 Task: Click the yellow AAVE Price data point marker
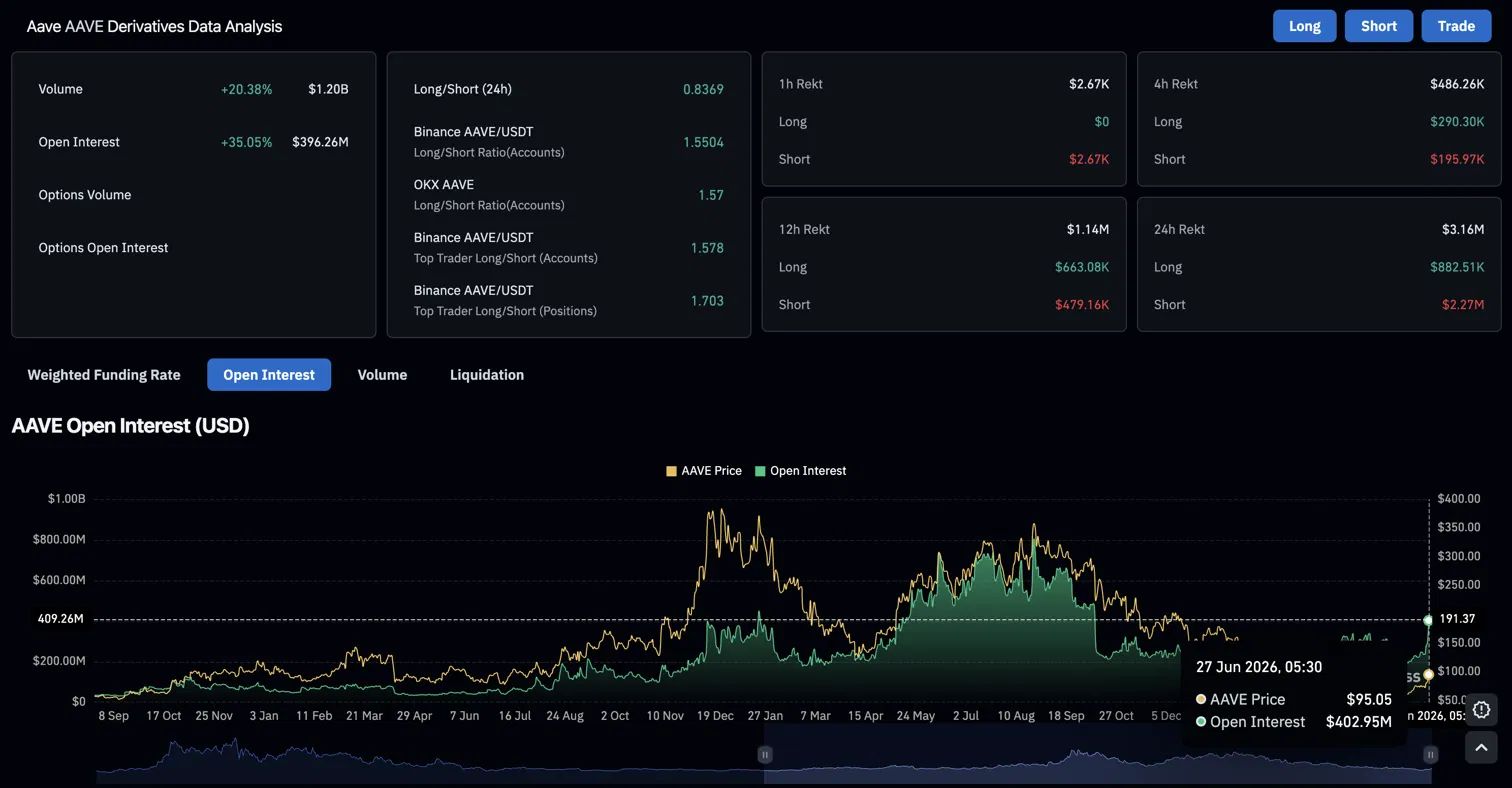(1428, 675)
